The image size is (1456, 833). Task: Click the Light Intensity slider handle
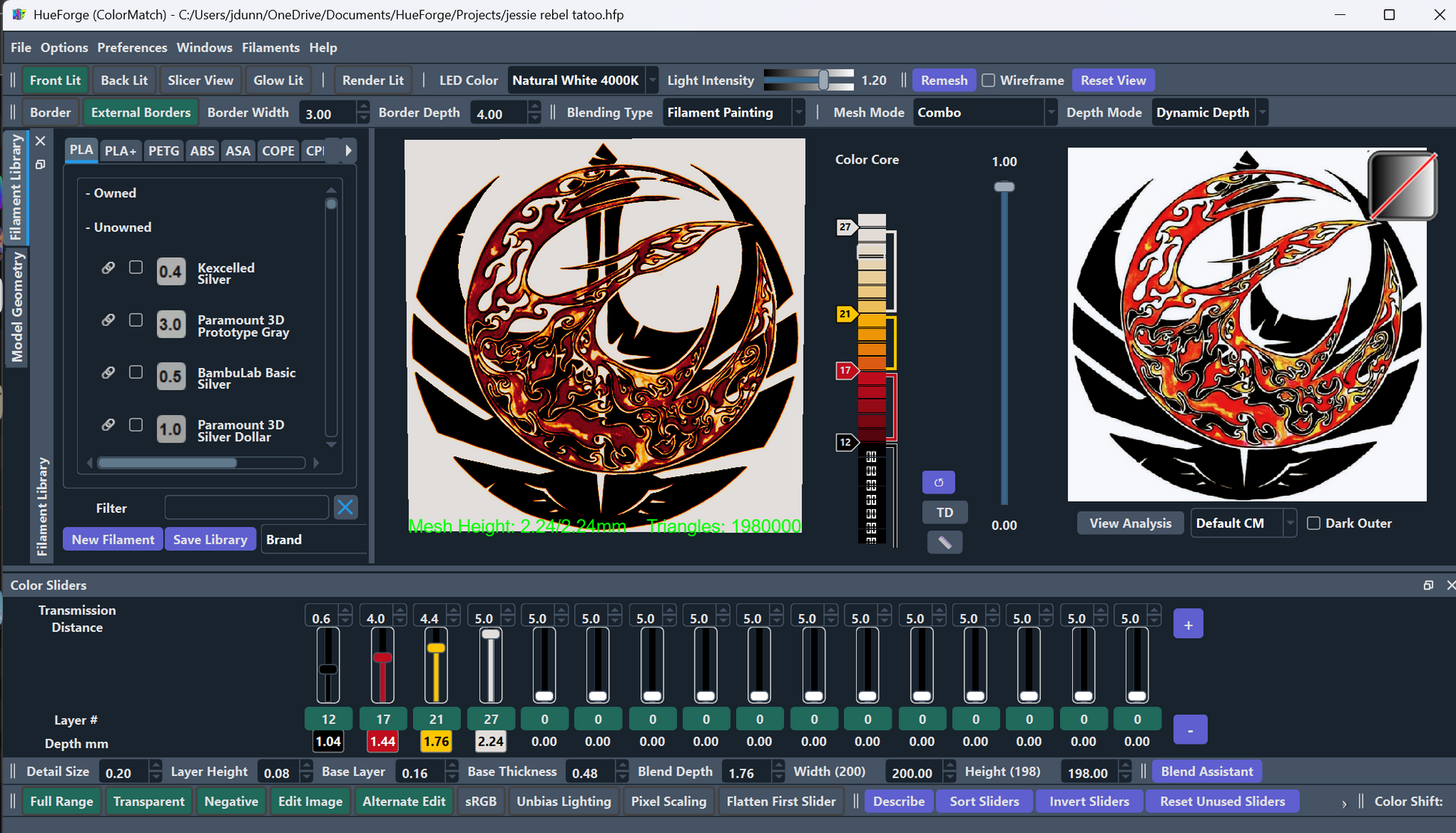pos(823,80)
